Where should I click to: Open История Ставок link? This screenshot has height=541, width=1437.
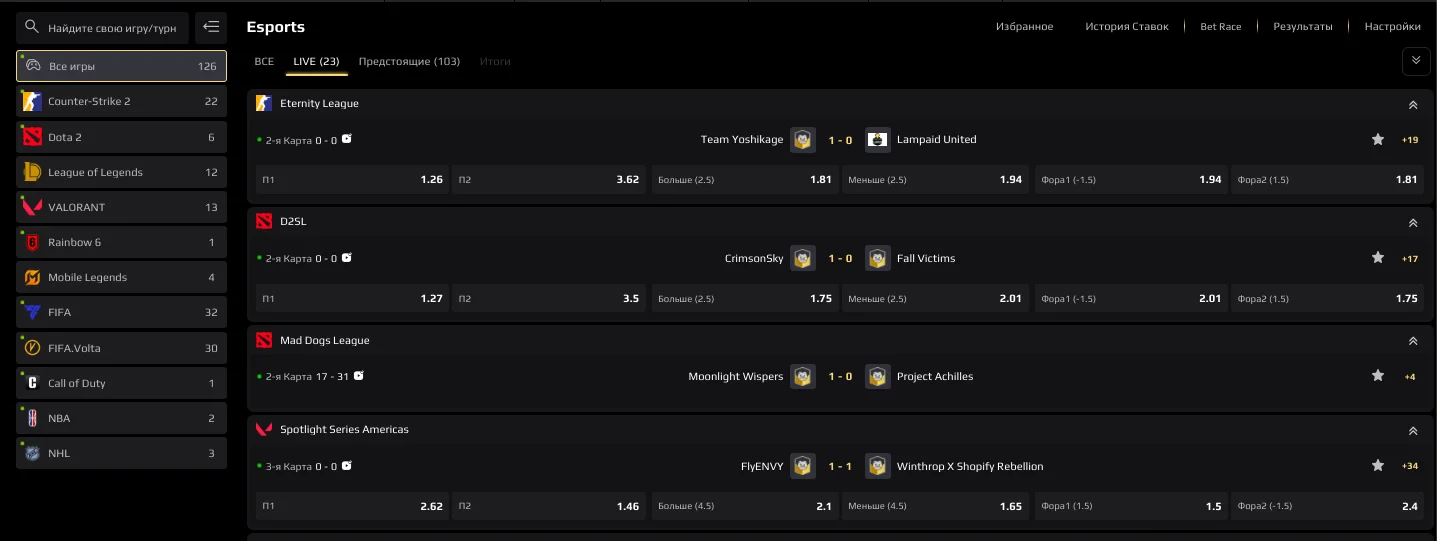click(1126, 27)
